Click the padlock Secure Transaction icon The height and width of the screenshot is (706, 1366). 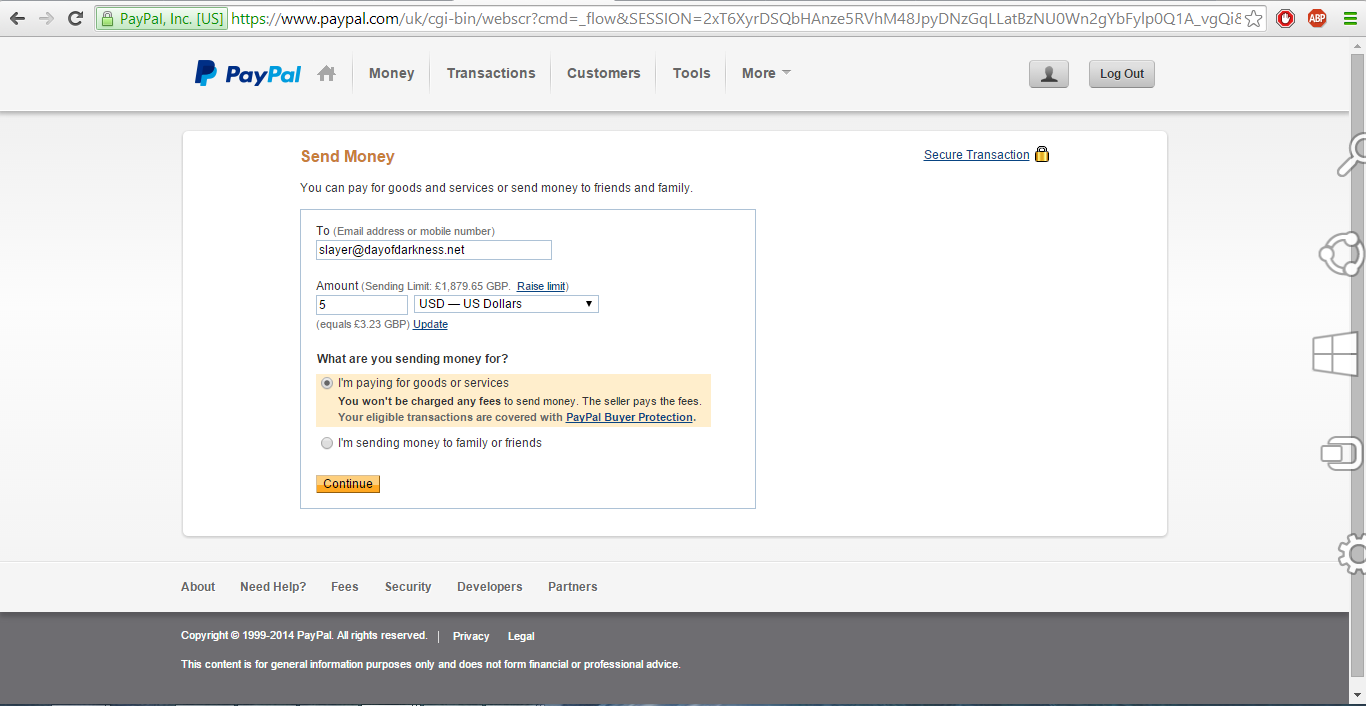1042,154
